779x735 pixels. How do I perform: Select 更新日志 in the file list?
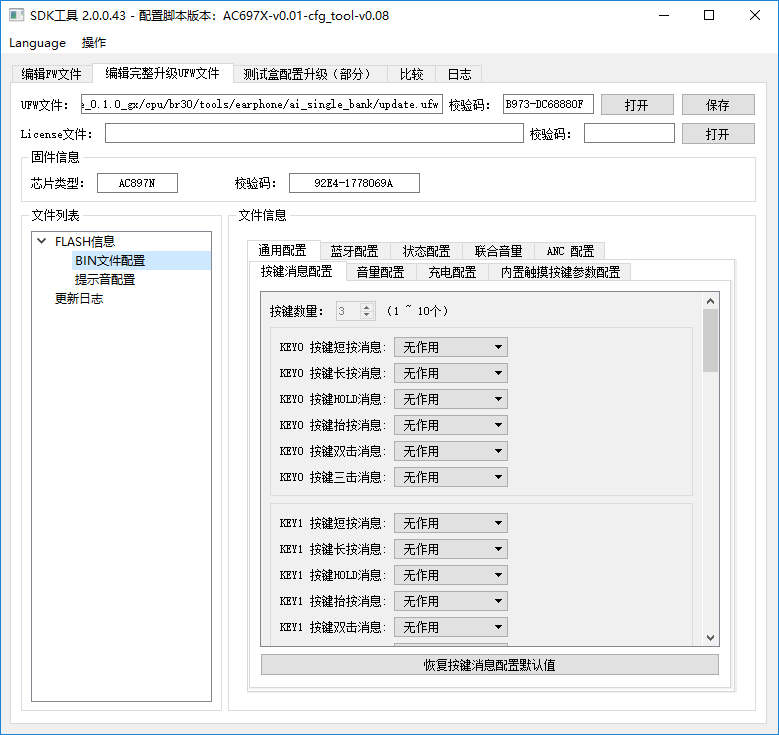pos(79,298)
